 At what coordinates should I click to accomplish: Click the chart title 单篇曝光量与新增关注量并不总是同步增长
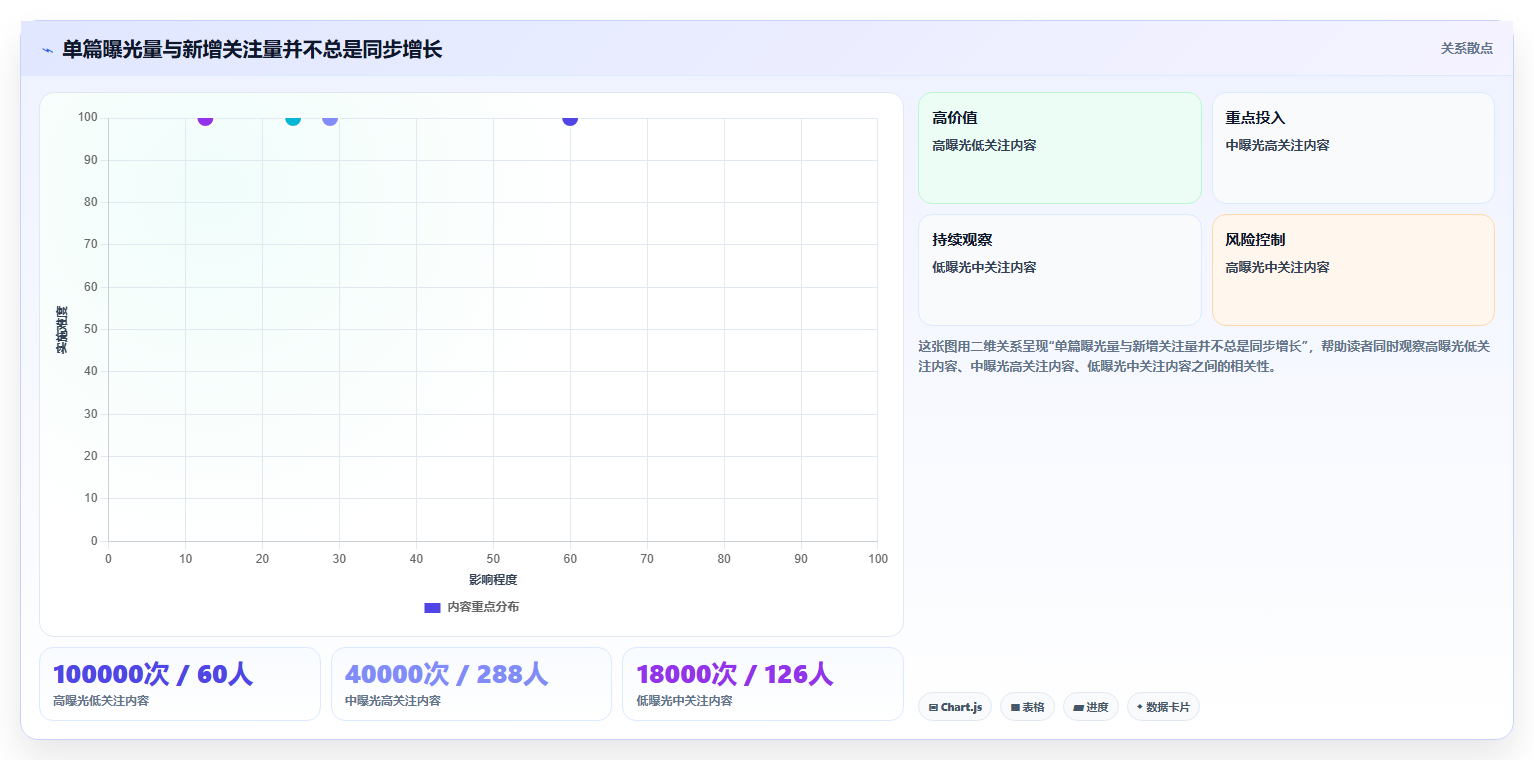tap(252, 49)
